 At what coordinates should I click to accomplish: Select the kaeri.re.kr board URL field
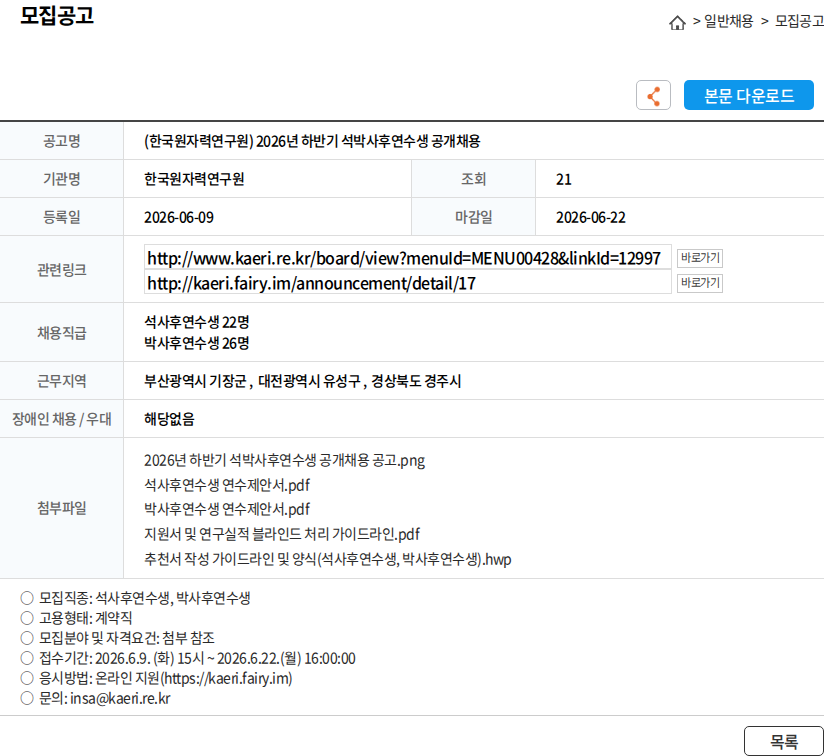(x=408, y=257)
